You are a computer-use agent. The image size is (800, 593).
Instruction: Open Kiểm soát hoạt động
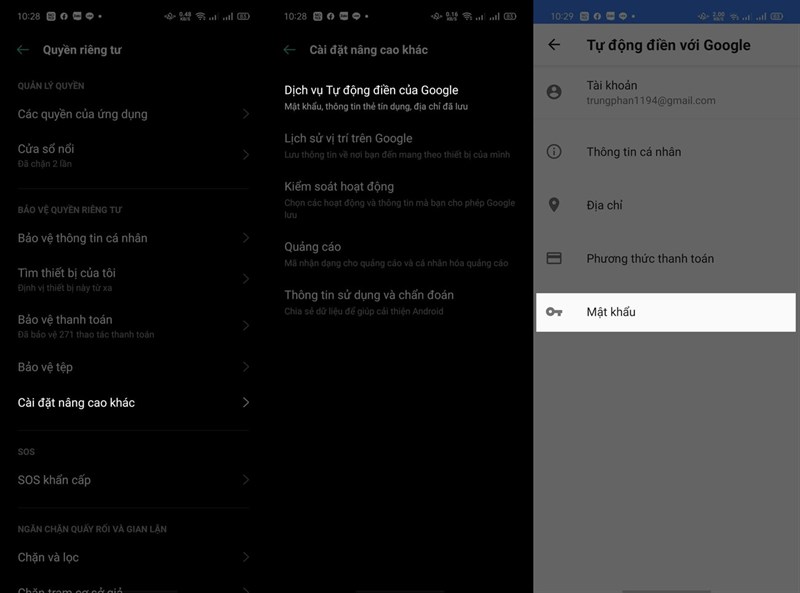pyautogui.click(x=400, y=200)
